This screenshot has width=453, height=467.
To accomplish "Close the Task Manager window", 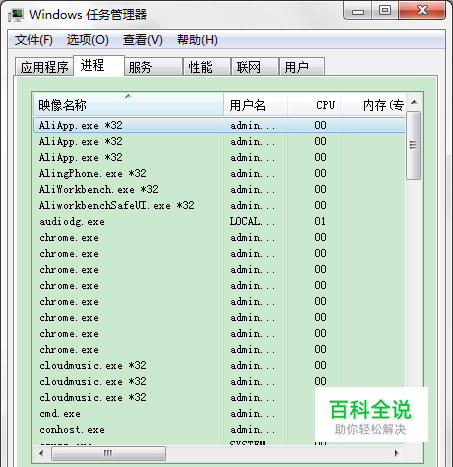I will [x=422, y=11].
